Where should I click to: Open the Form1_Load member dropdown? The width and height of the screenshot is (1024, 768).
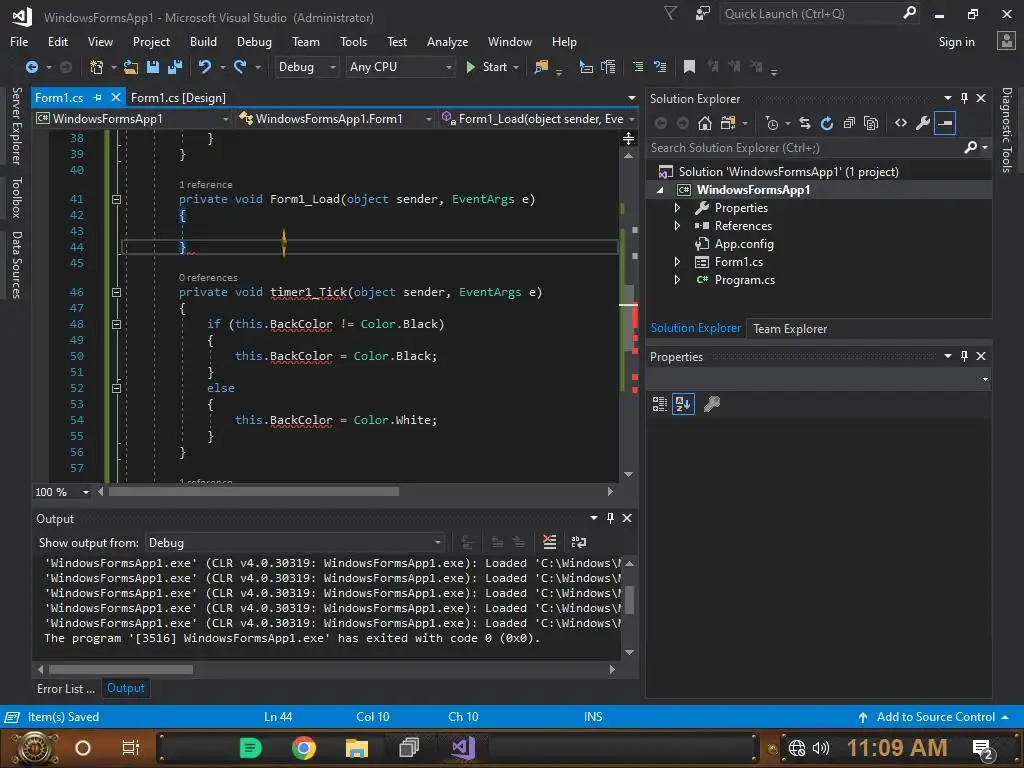point(538,119)
